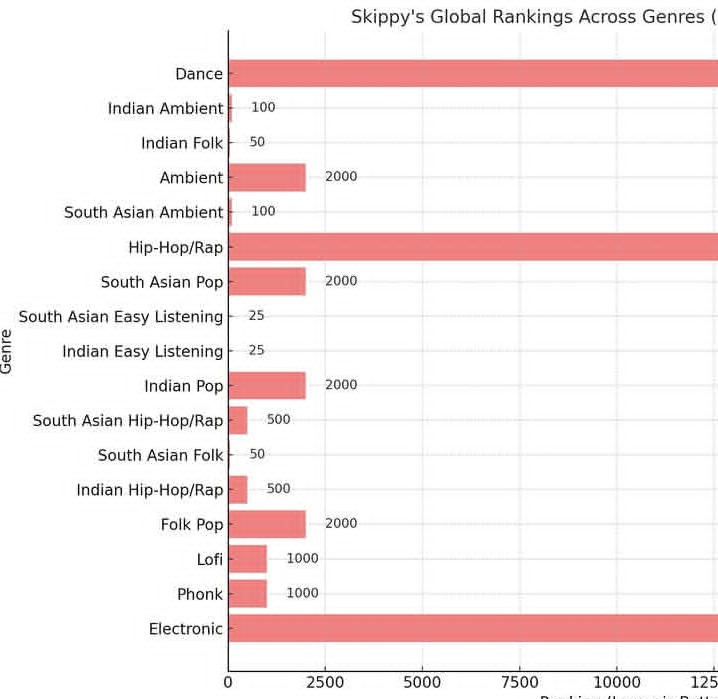Screen dimensions: 718x699
Task: Click the Genre y-axis title
Action: (x=6, y=352)
